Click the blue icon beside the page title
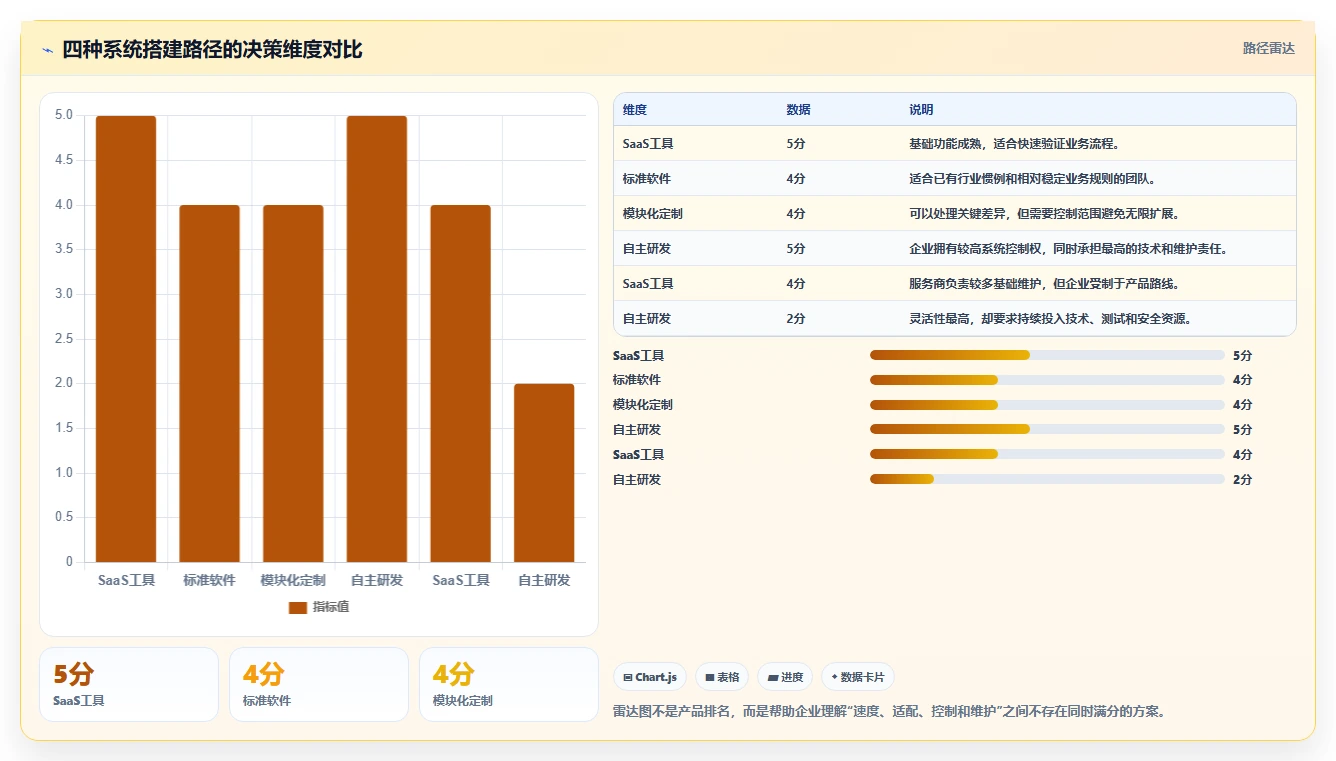Image resolution: width=1336 pixels, height=761 pixels. [x=47, y=51]
